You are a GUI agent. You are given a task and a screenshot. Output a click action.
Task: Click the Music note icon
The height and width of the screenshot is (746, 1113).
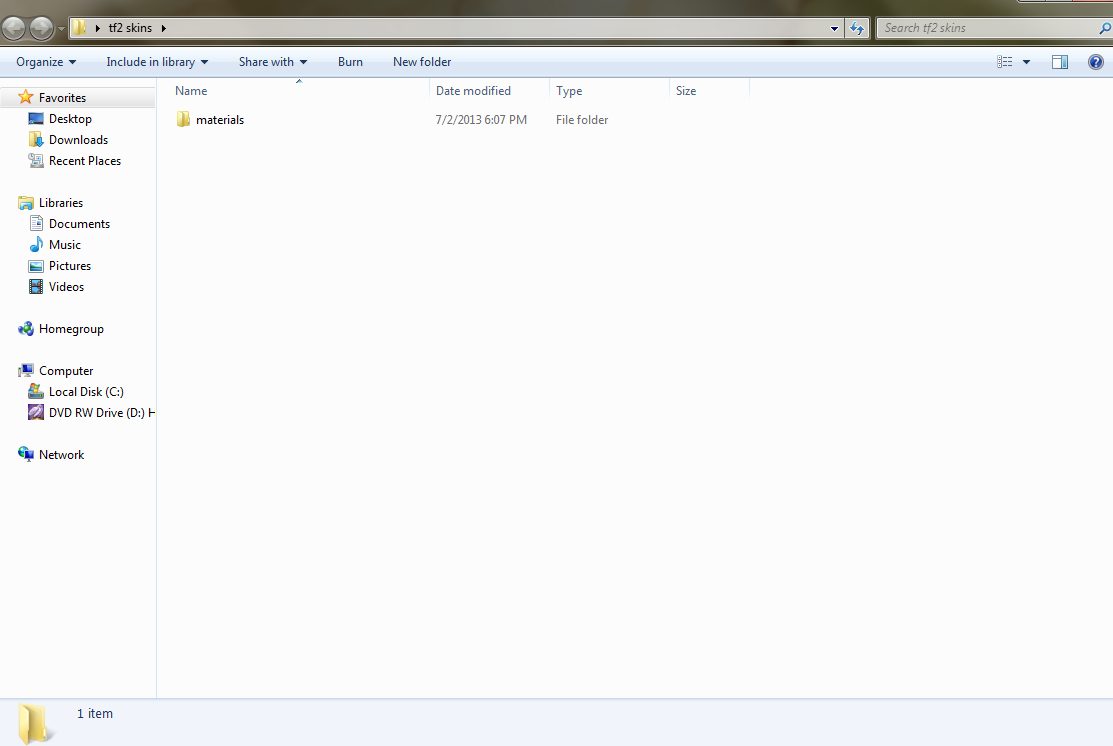(x=35, y=244)
